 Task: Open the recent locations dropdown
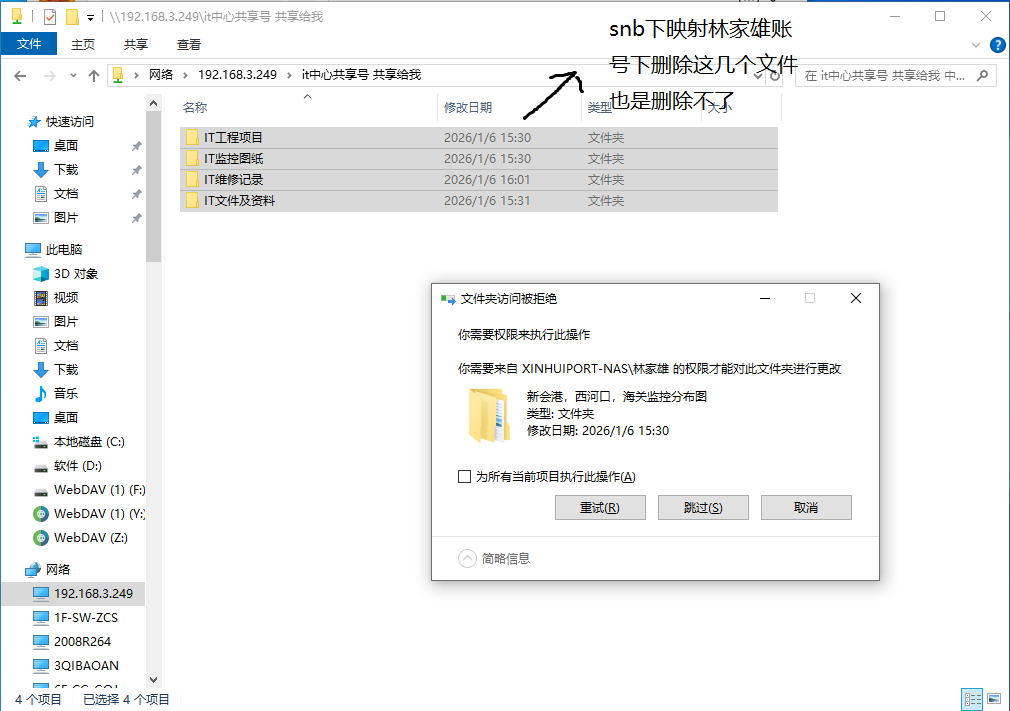[73, 76]
